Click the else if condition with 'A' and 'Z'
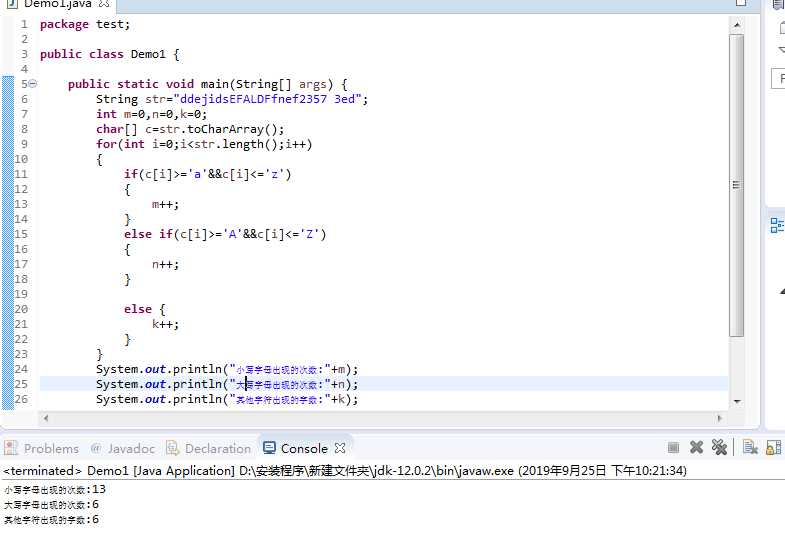785x542 pixels. [x=225, y=234]
